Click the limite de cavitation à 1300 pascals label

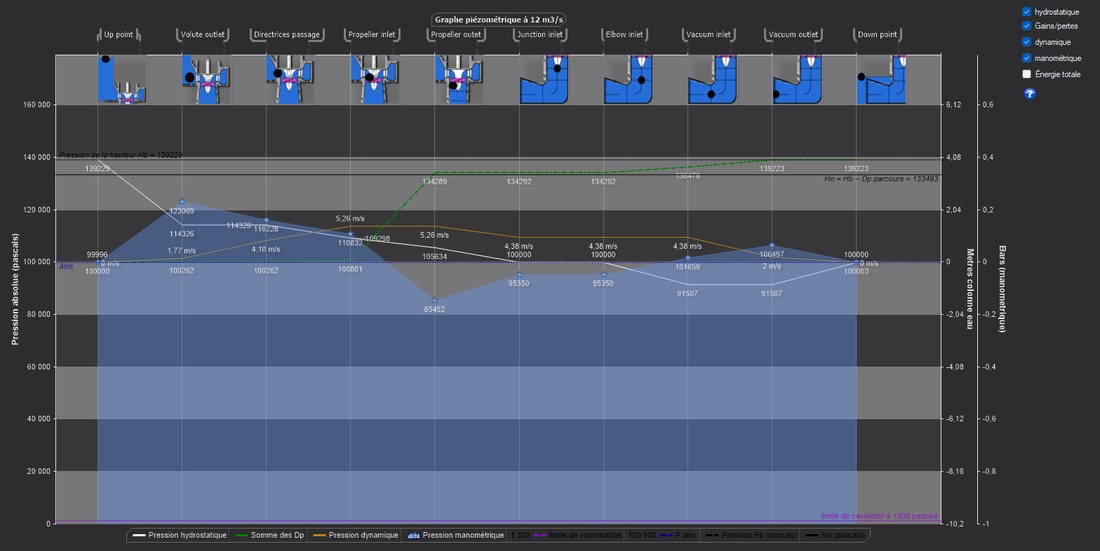tap(879, 516)
